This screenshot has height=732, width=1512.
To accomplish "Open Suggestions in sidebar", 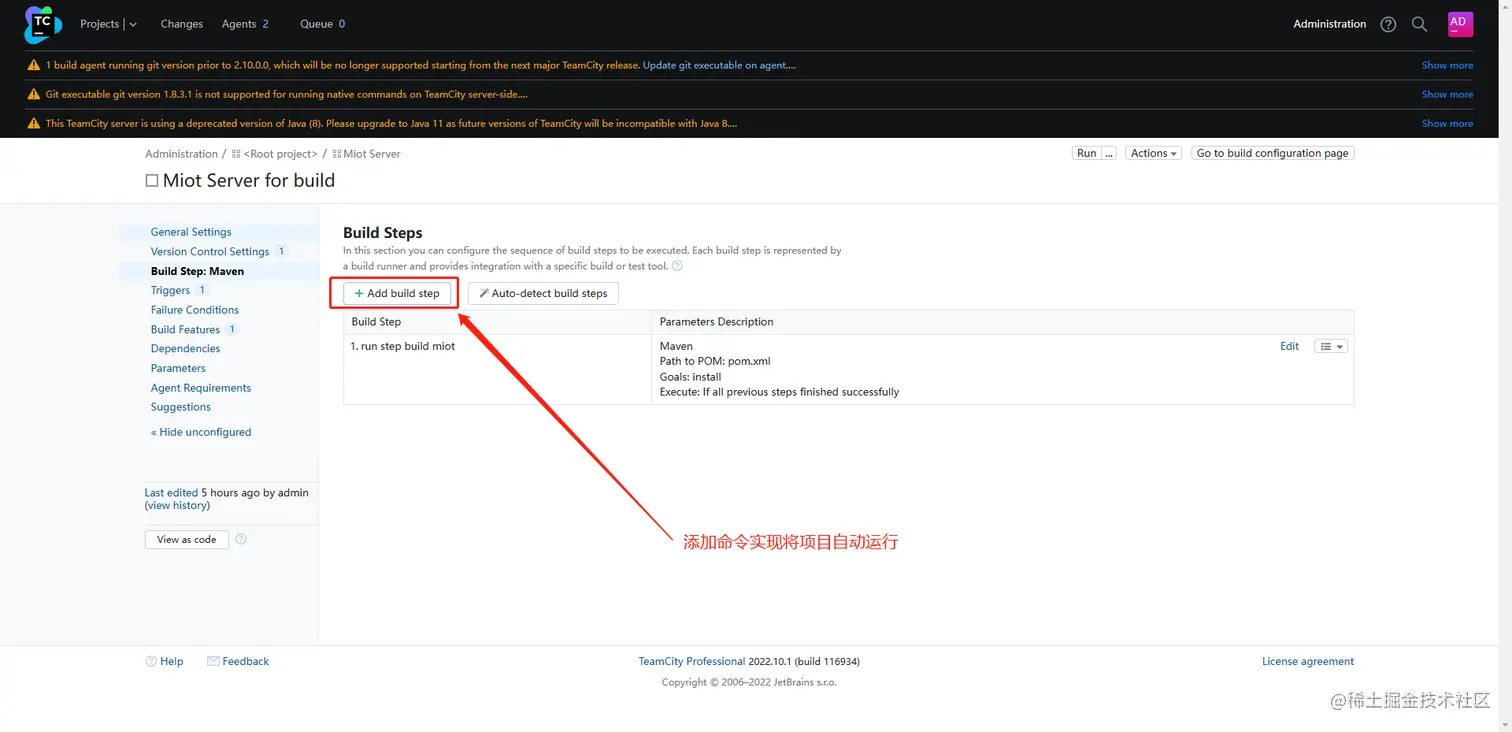I will (x=181, y=407).
